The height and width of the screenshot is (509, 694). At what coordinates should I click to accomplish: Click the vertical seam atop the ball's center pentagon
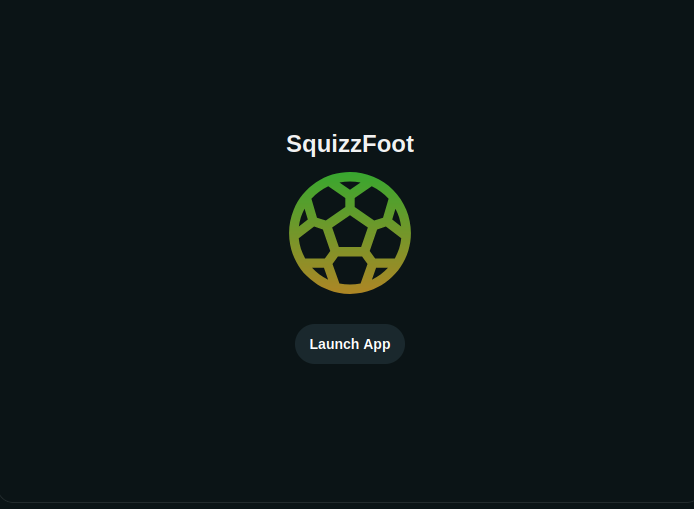pos(350,203)
